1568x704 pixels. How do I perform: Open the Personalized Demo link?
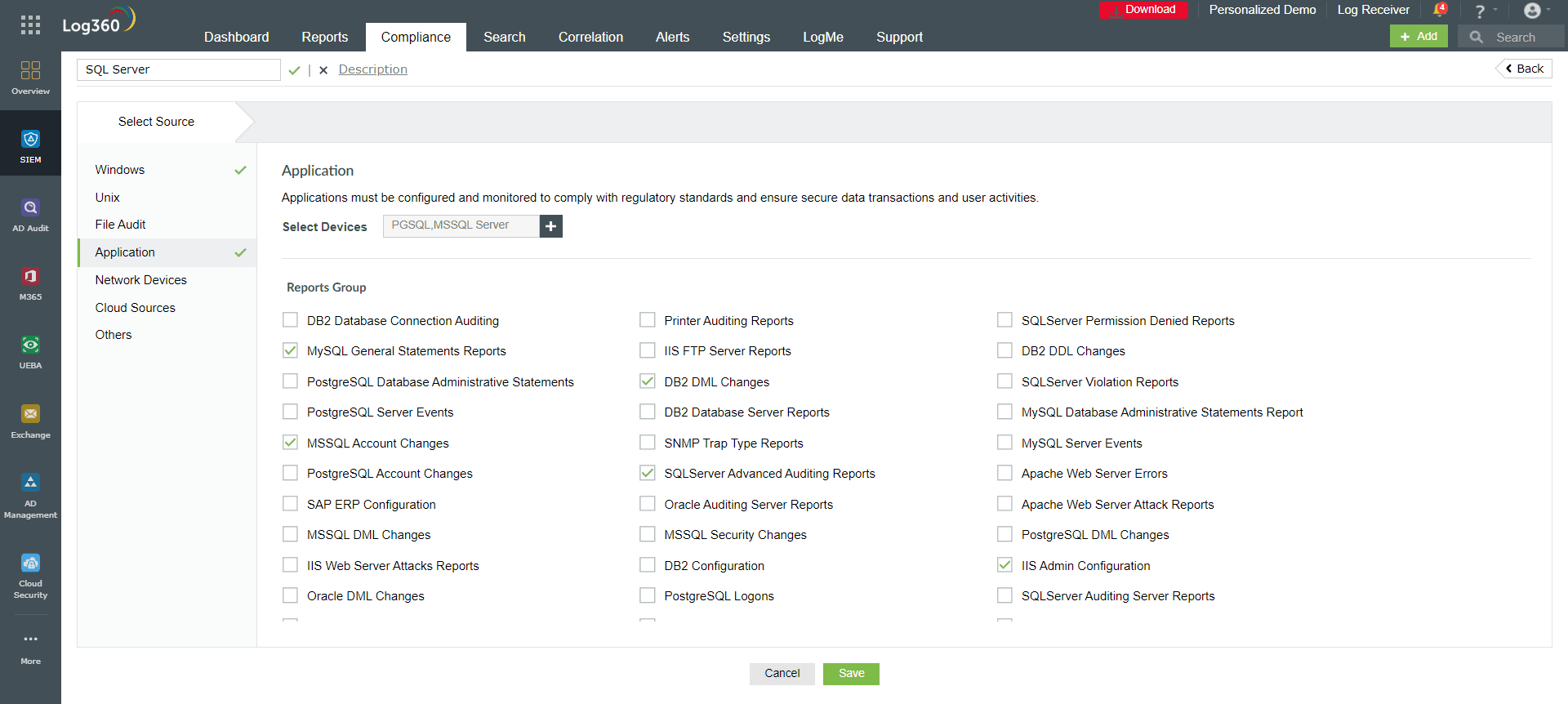tap(1262, 10)
